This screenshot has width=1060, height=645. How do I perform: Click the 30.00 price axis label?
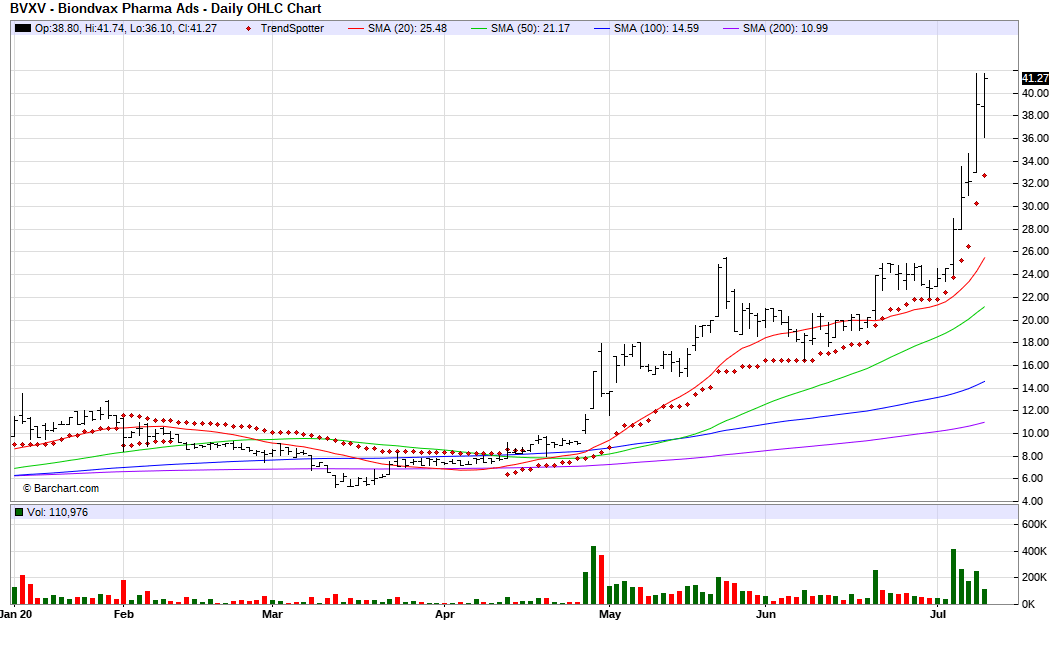click(1035, 206)
